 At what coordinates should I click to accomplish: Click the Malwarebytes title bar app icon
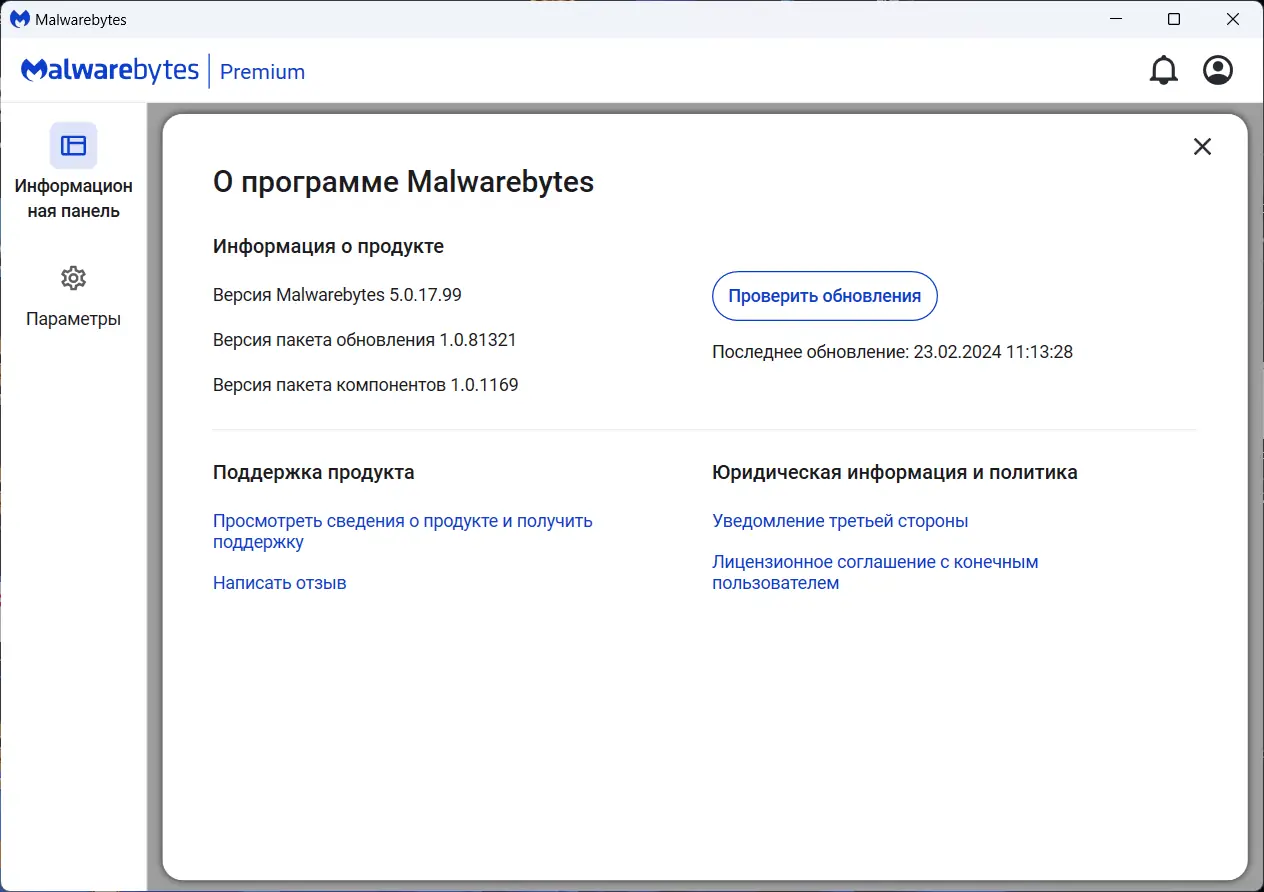tap(20, 19)
